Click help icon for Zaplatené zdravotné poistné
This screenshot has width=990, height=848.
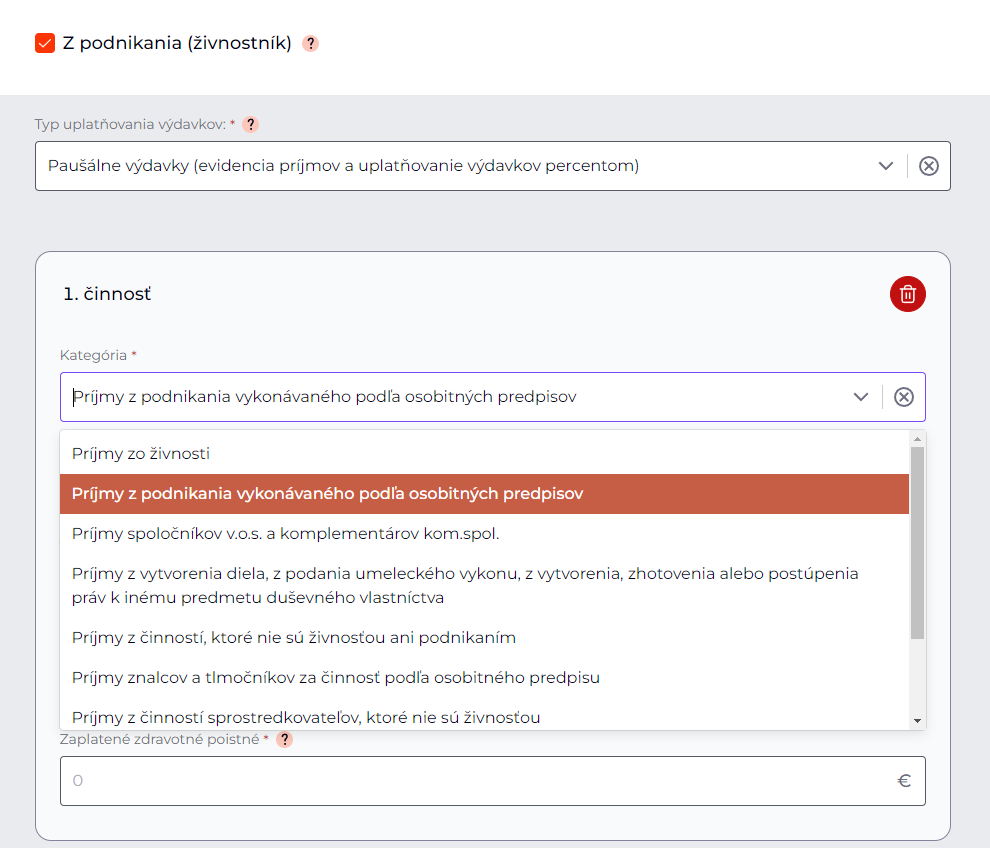point(285,739)
